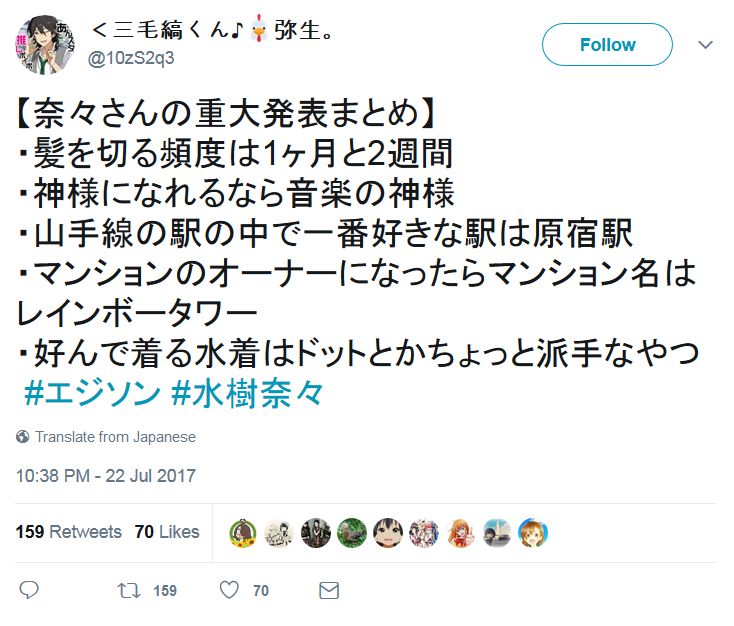Open the #水樹奈々 hashtag
Screen dimensions: 734x626
248,393
